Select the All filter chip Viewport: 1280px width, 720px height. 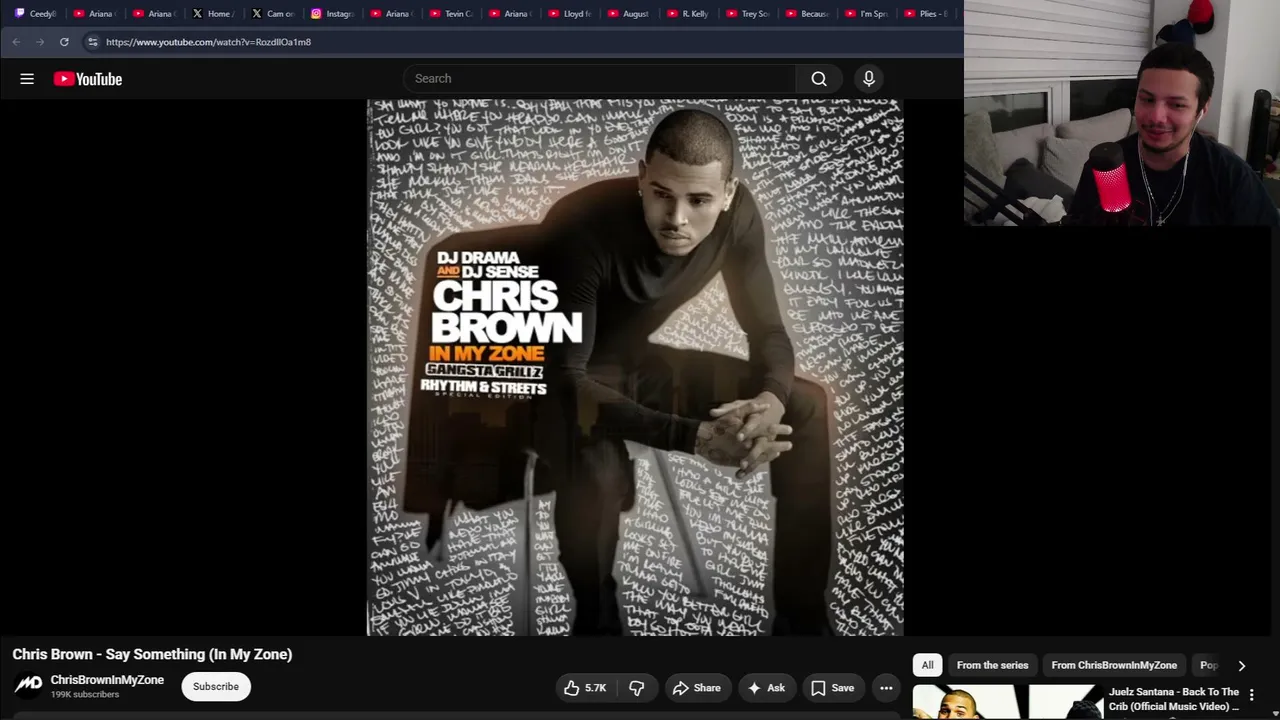click(x=927, y=665)
